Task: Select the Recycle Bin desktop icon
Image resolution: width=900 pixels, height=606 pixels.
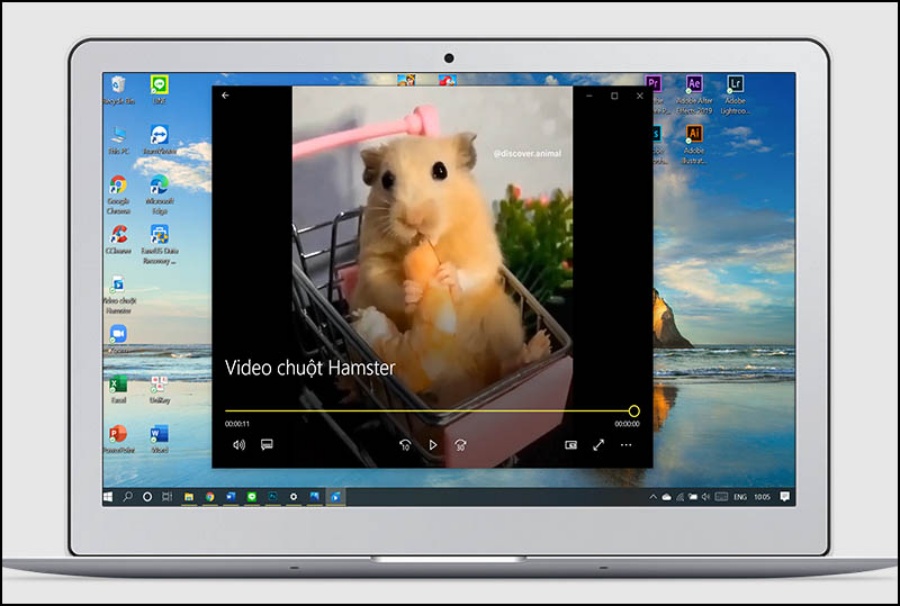Action: 118,86
